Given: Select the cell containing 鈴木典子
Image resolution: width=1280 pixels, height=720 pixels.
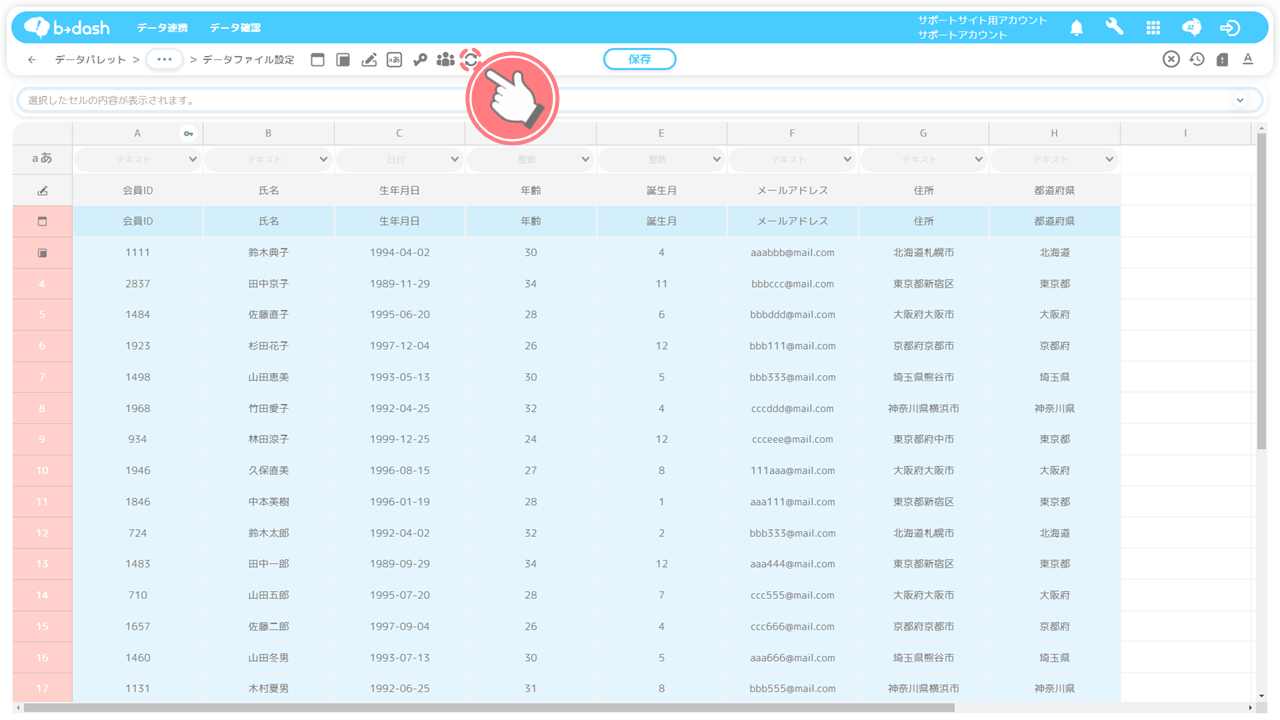Looking at the screenshot, I should (x=268, y=253).
